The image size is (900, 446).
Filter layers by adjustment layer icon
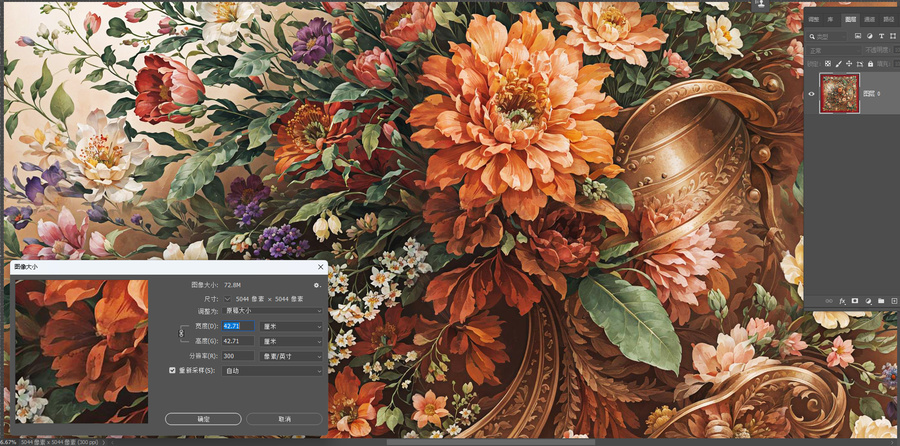[x=870, y=36]
